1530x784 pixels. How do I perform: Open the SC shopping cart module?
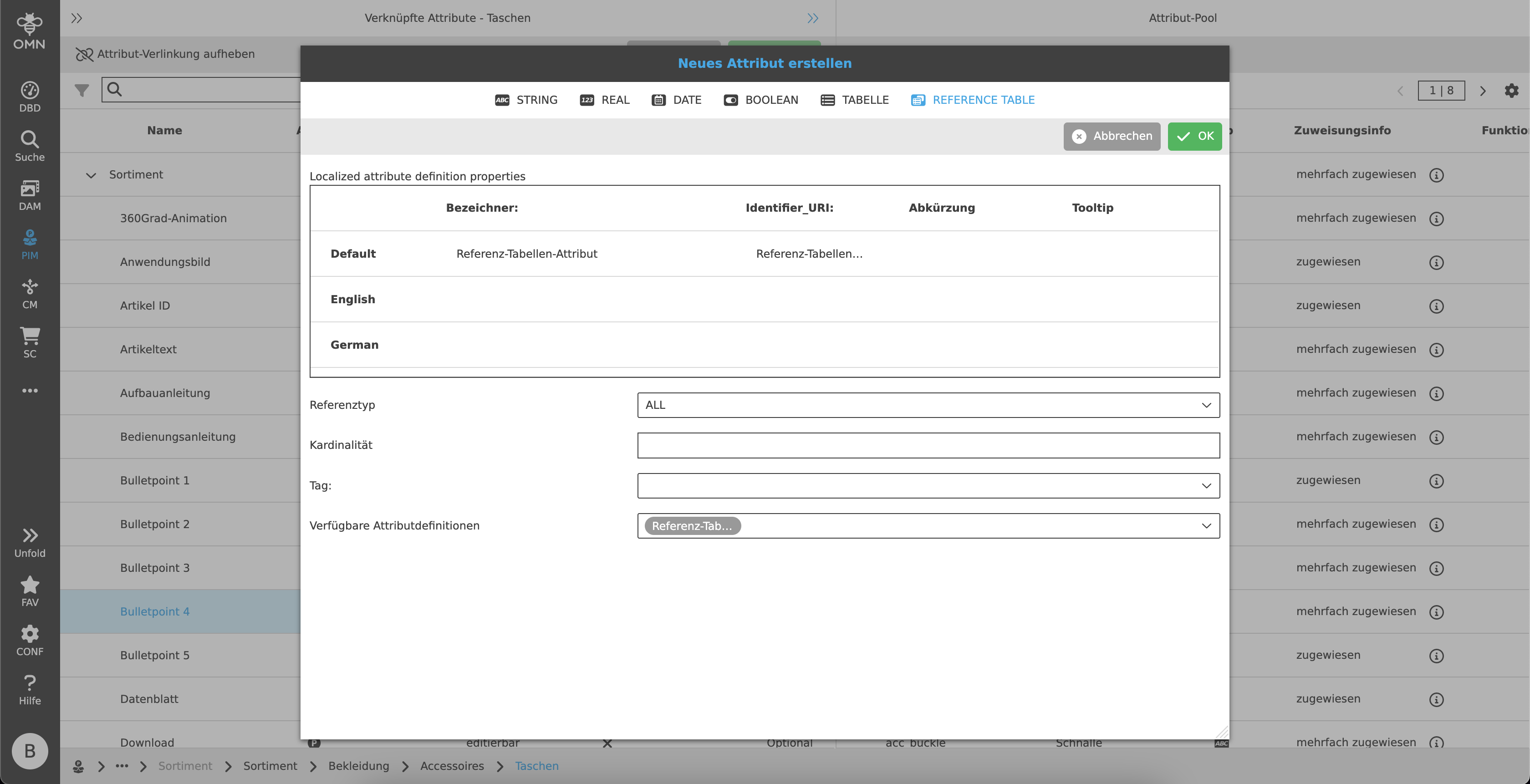(30, 343)
